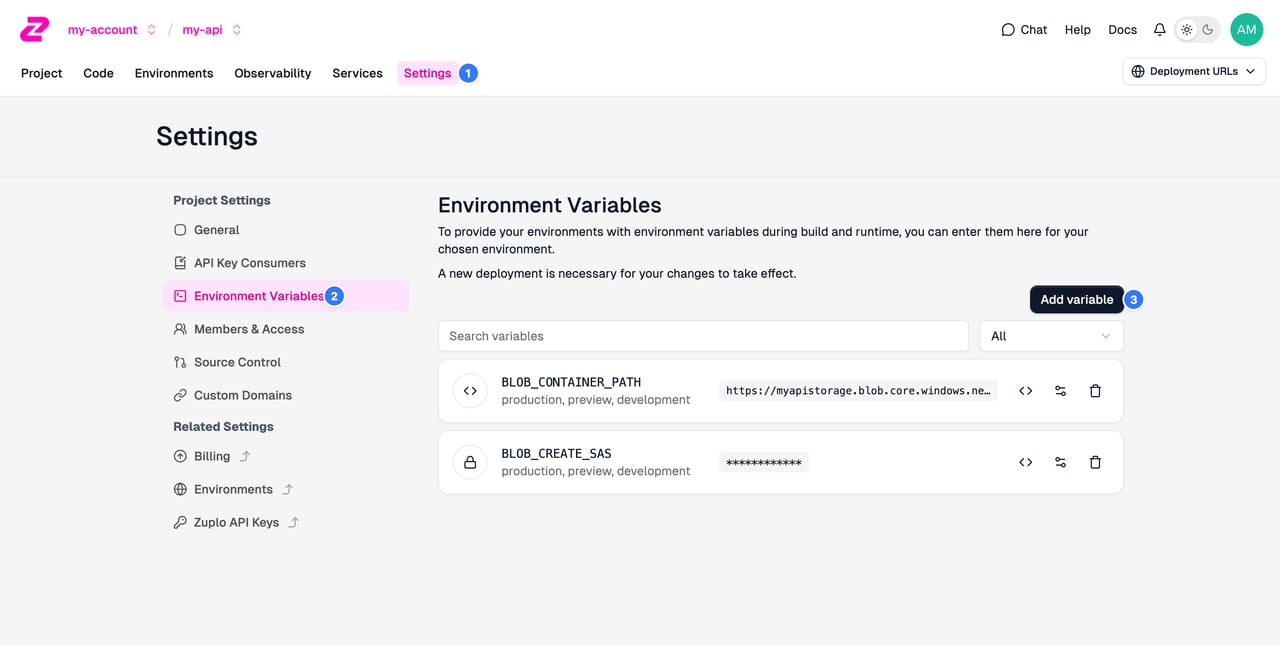Click the code icon left of BLOB_CONTAINER_PATH
This screenshot has width=1280, height=645.
(x=470, y=391)
